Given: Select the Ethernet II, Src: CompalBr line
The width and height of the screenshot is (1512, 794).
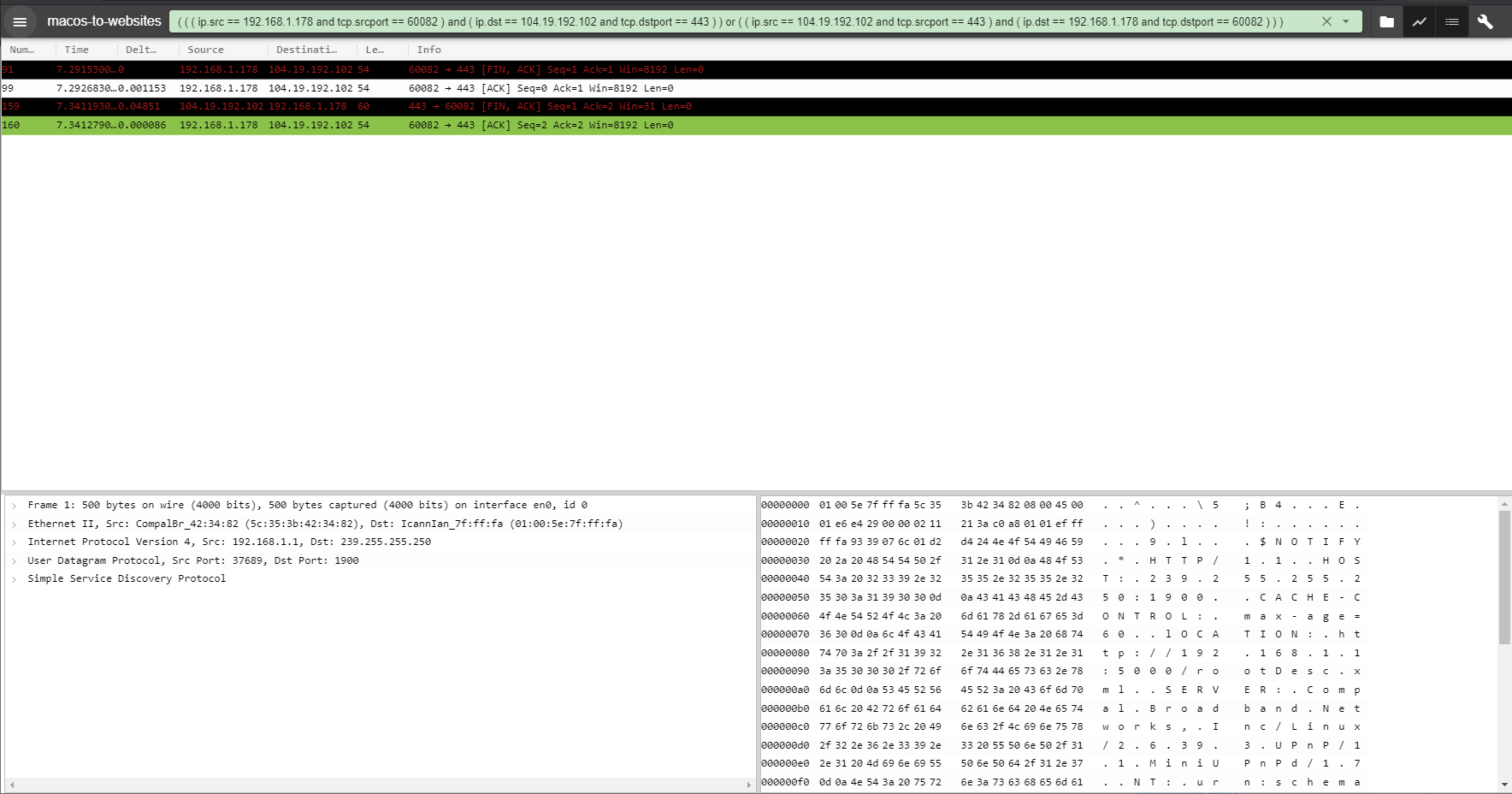Looking at the screenshot, I should [x=325, y=524].
